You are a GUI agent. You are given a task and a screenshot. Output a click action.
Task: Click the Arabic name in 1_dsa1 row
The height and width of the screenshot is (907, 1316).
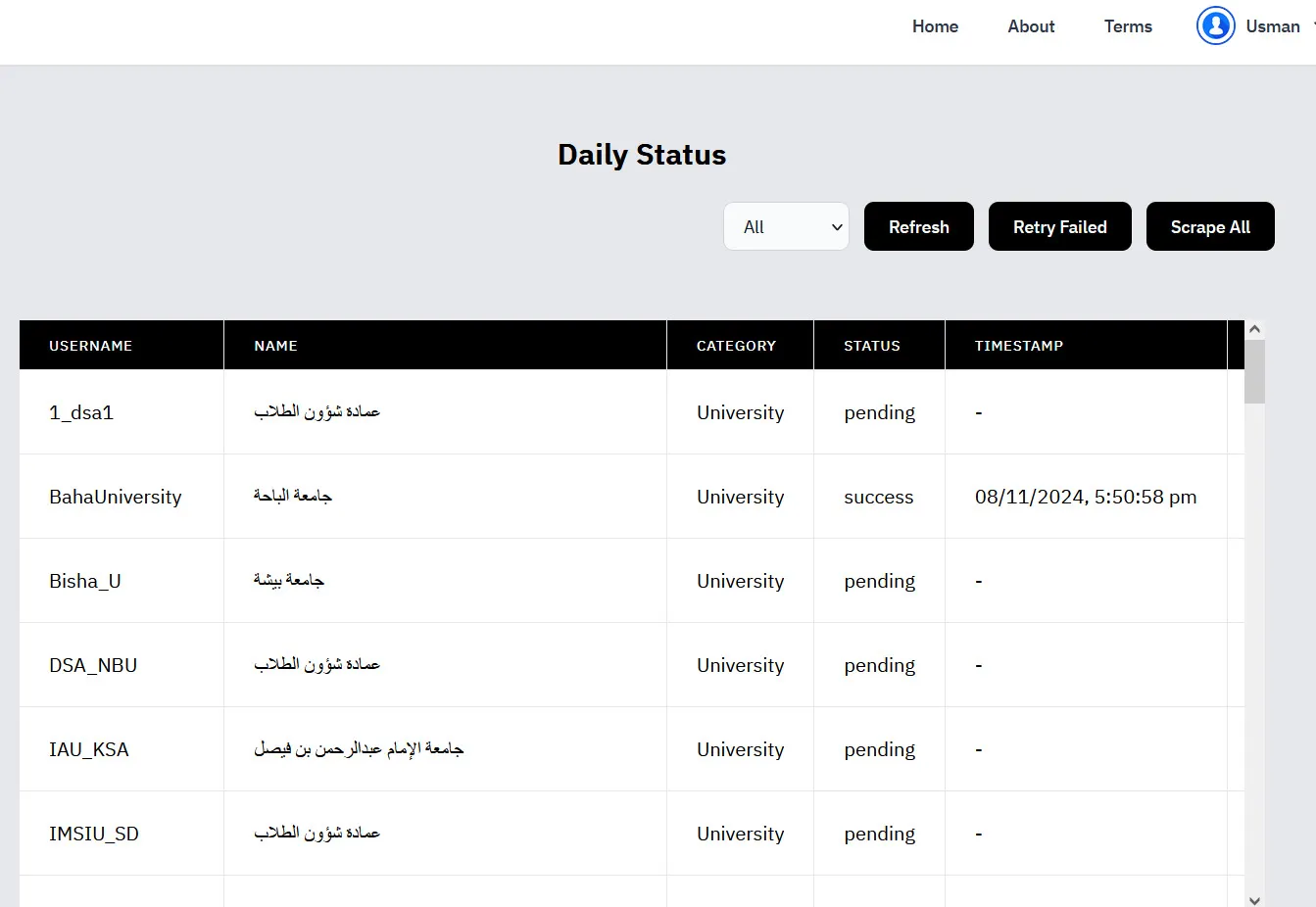coord(317,412)
